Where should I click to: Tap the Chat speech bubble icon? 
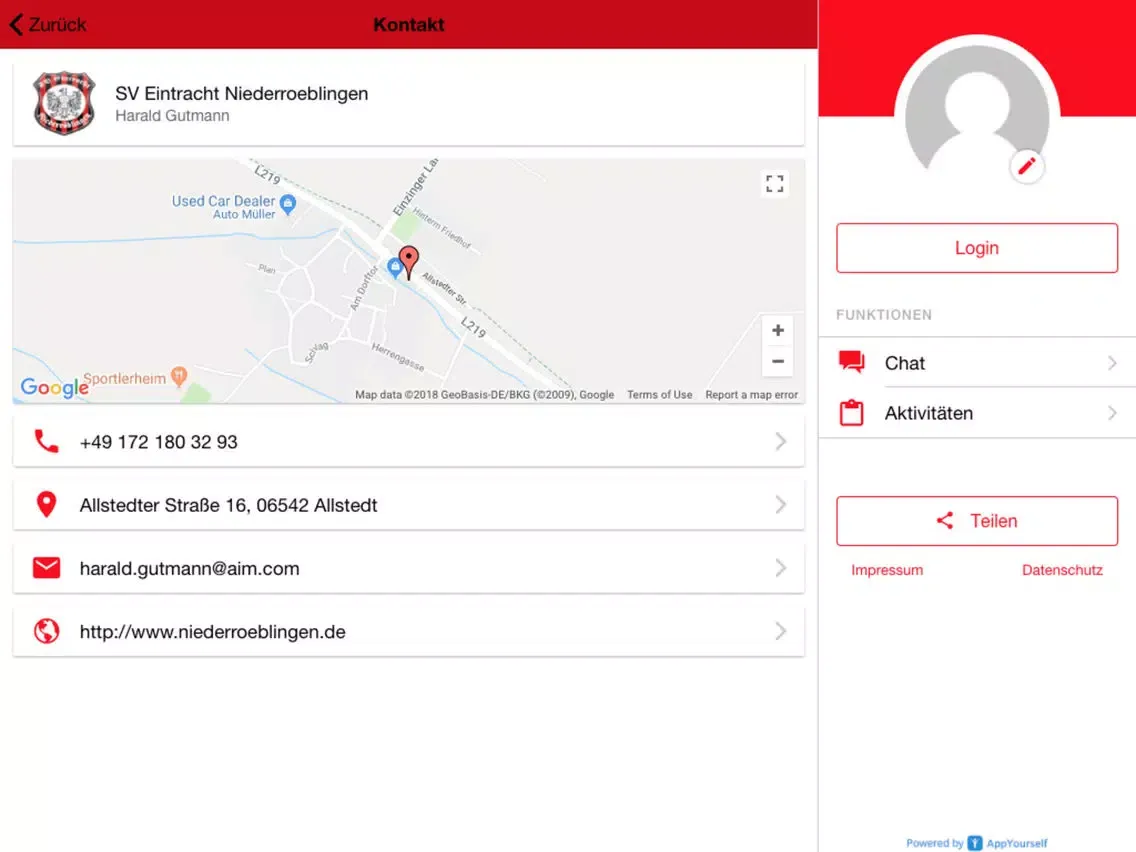tap(851, 362)
